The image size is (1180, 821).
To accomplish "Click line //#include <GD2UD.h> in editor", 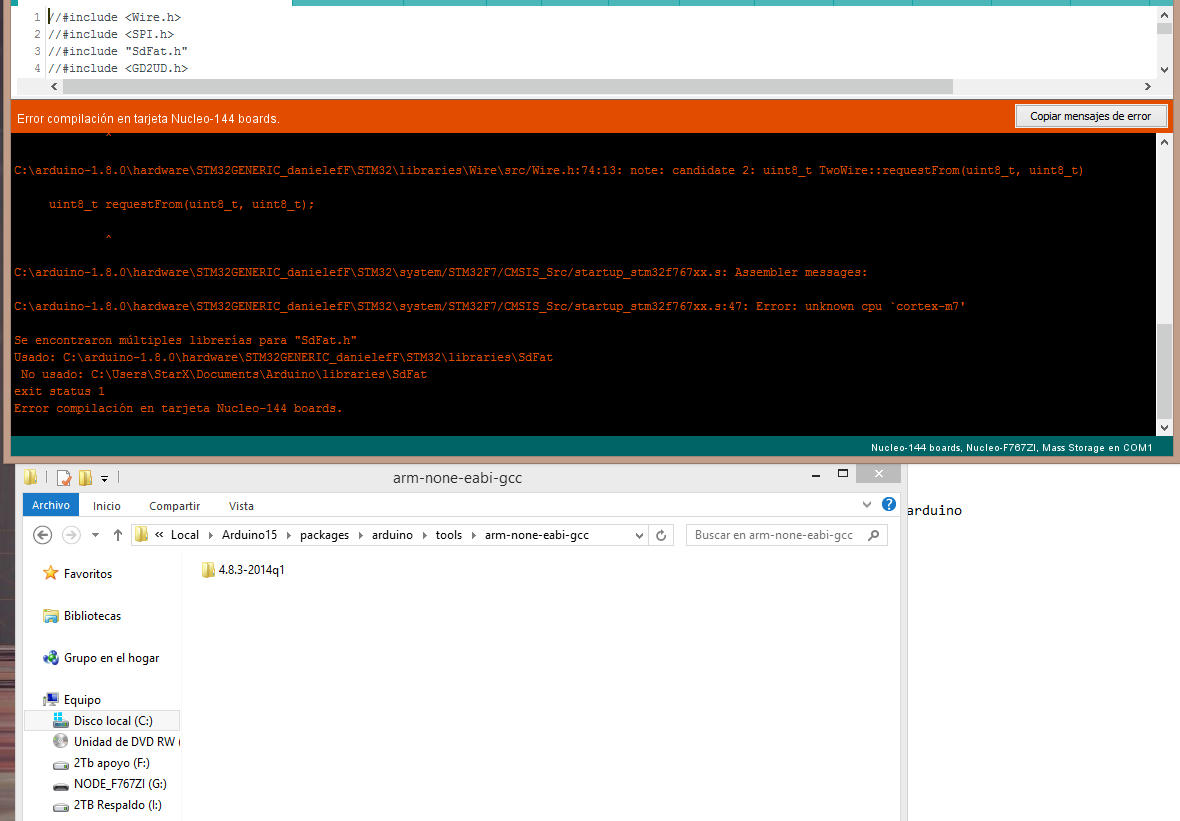I will pyautogui.click(x=118, y=68).
